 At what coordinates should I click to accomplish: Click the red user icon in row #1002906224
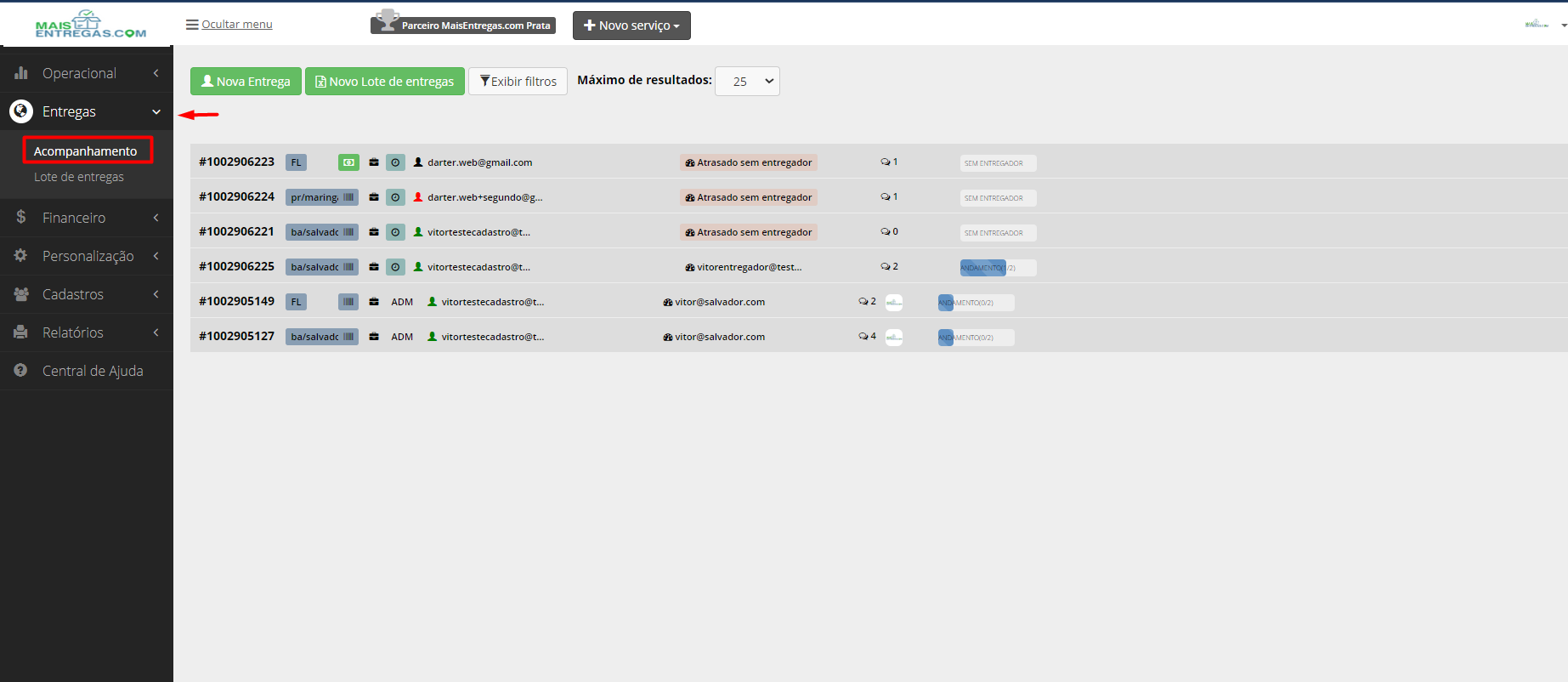pyautogui.click(x=418, y=197)
